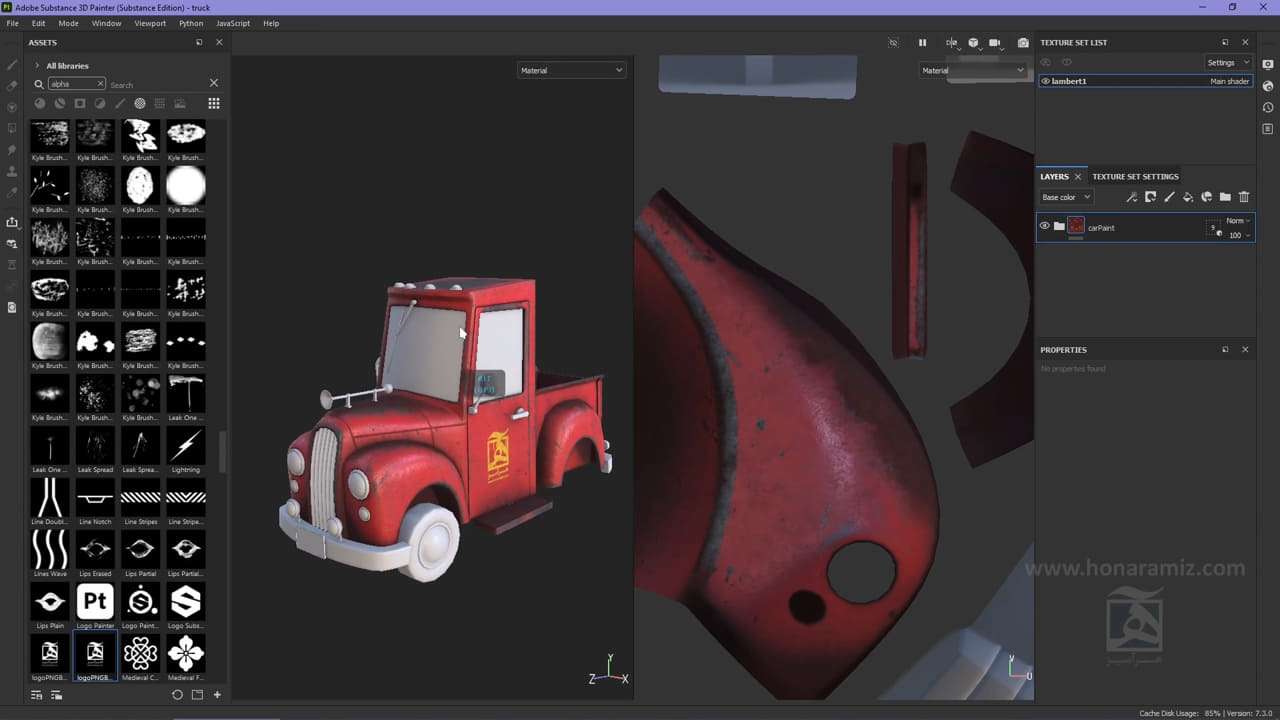
Task: Click the add mask icon in Layers toolbar
Action: [x=1150, y=197]
